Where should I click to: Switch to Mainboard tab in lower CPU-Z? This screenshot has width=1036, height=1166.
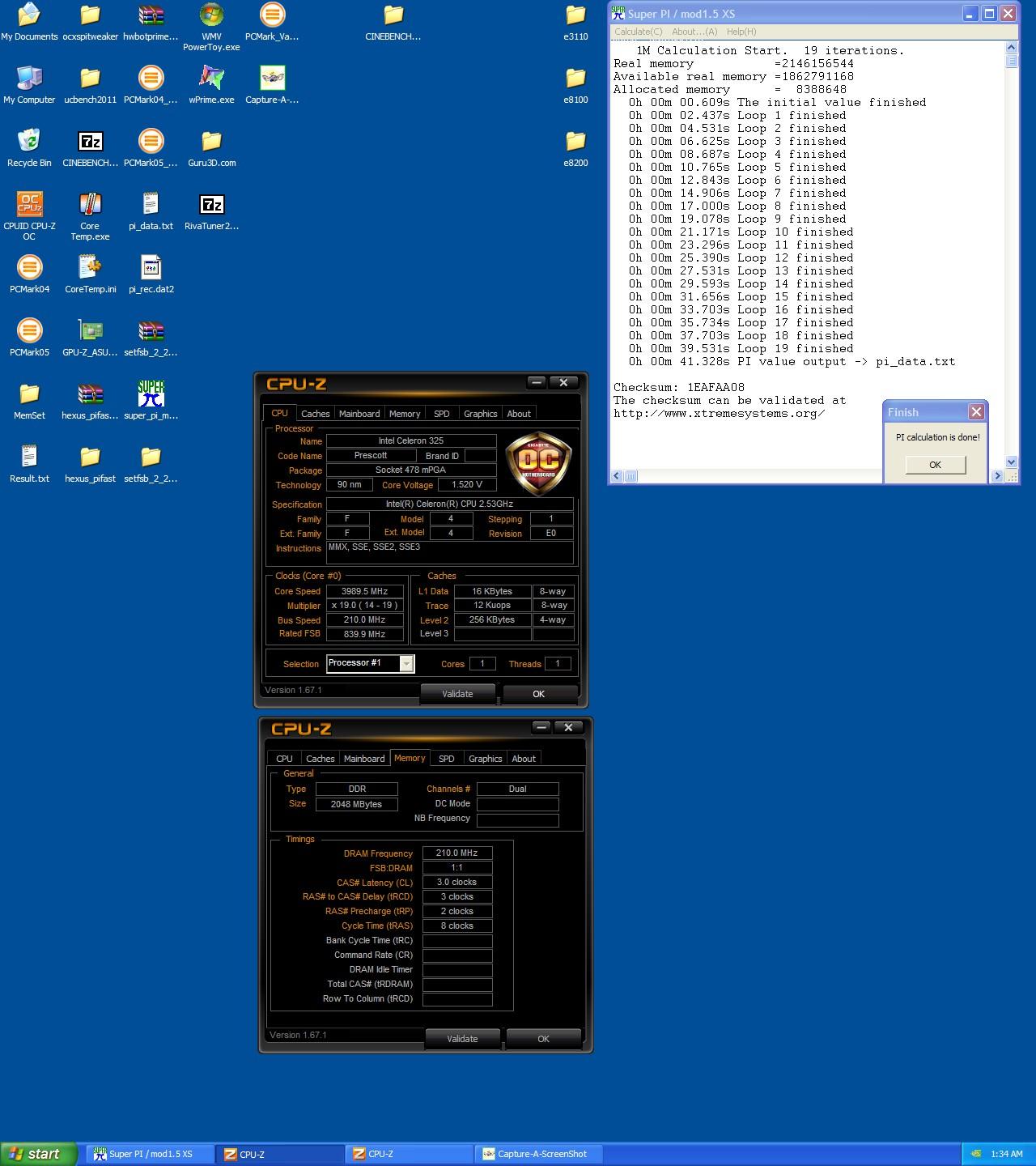click(364, 759)
